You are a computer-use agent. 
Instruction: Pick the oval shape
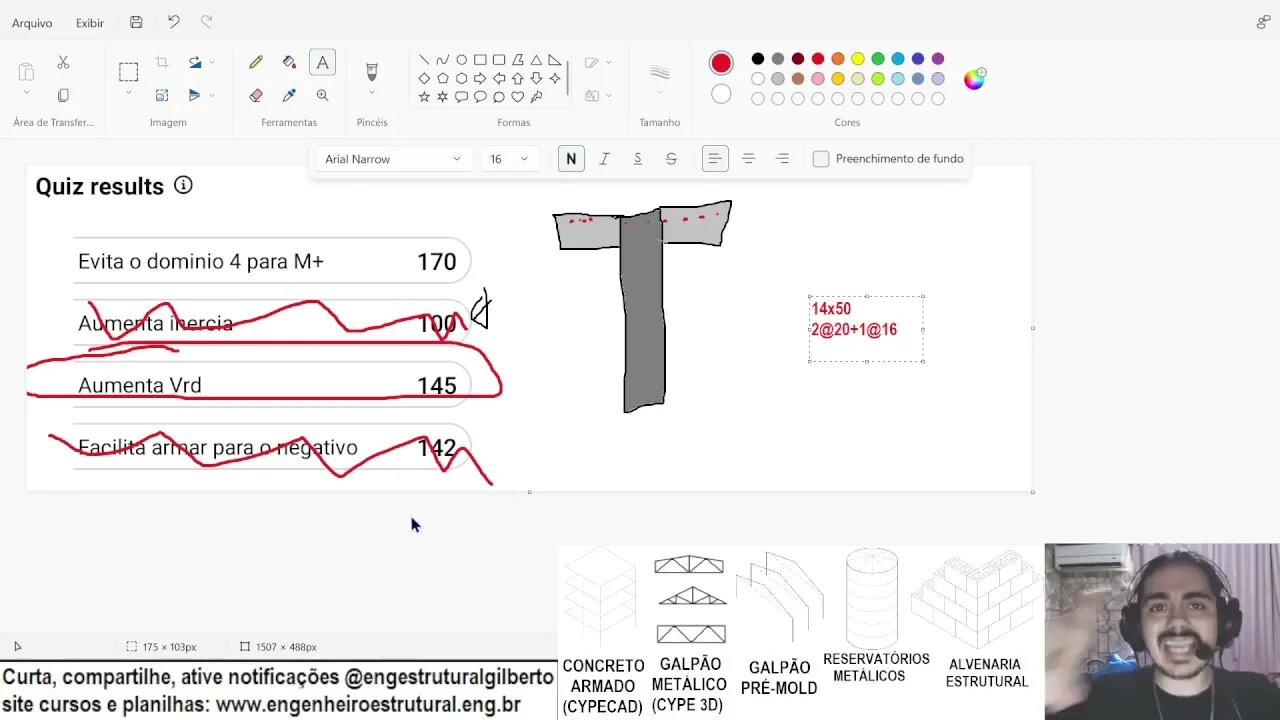click(461, 60)
